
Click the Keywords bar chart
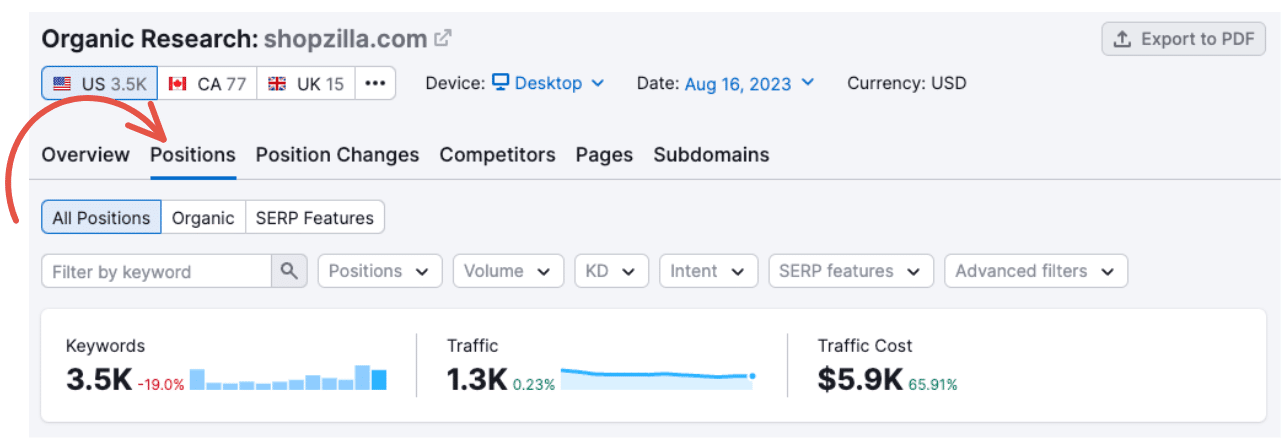(288, 378)
